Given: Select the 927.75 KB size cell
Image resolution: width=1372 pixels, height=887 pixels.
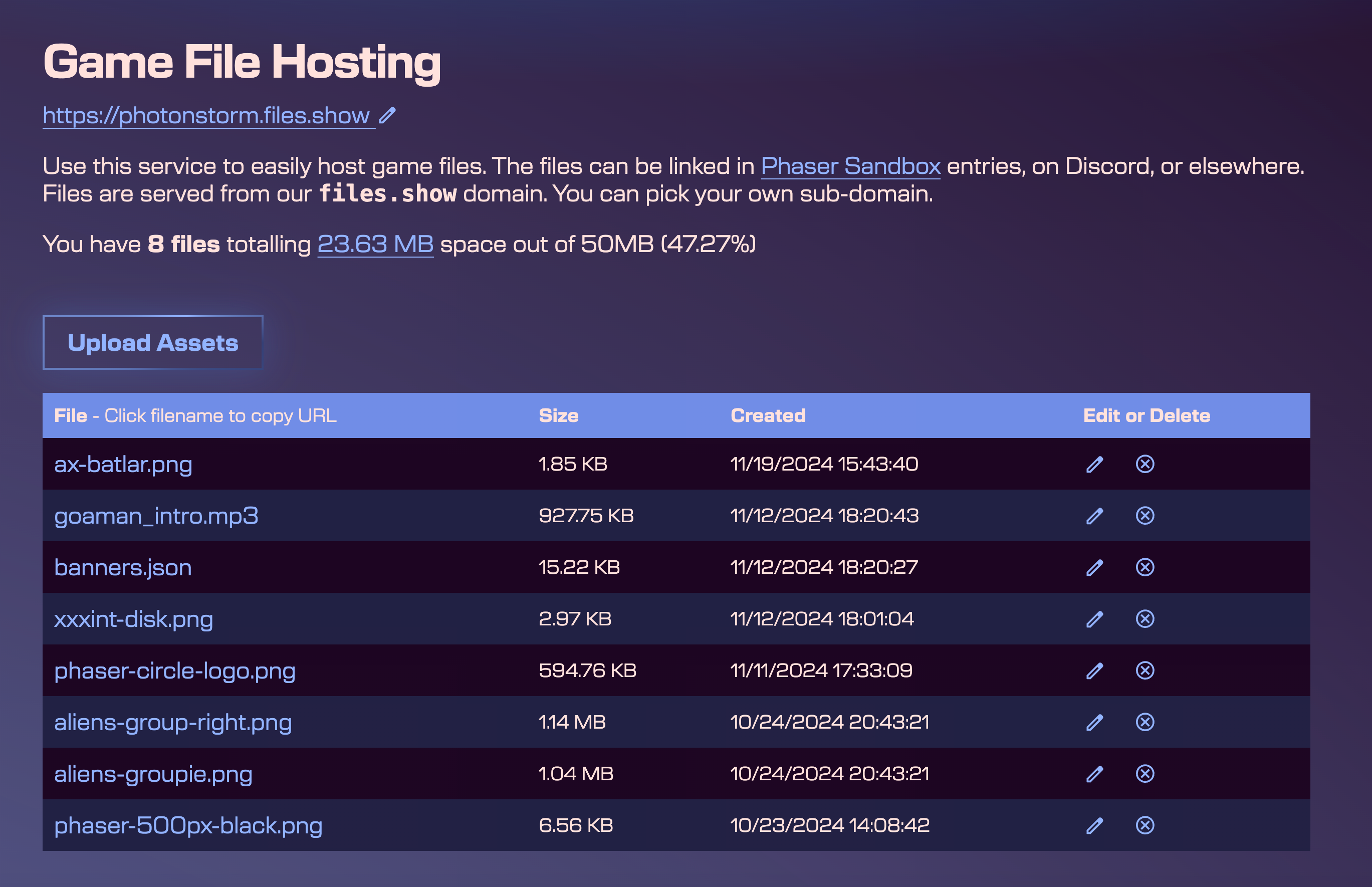Looking at the screenshot, I should coord(586,516).
